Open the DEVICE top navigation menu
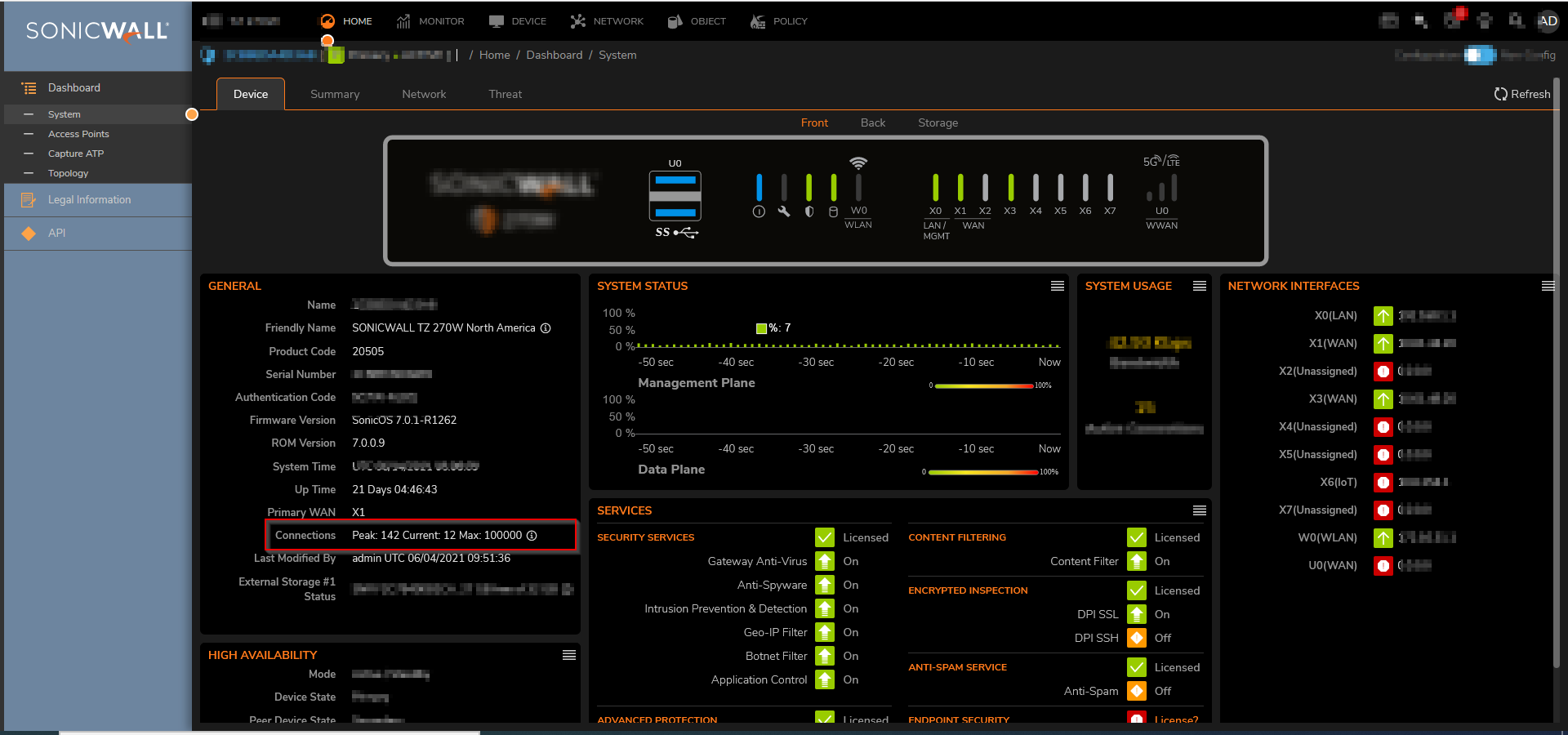The image size is (1568, 735). tap(518, 21)
